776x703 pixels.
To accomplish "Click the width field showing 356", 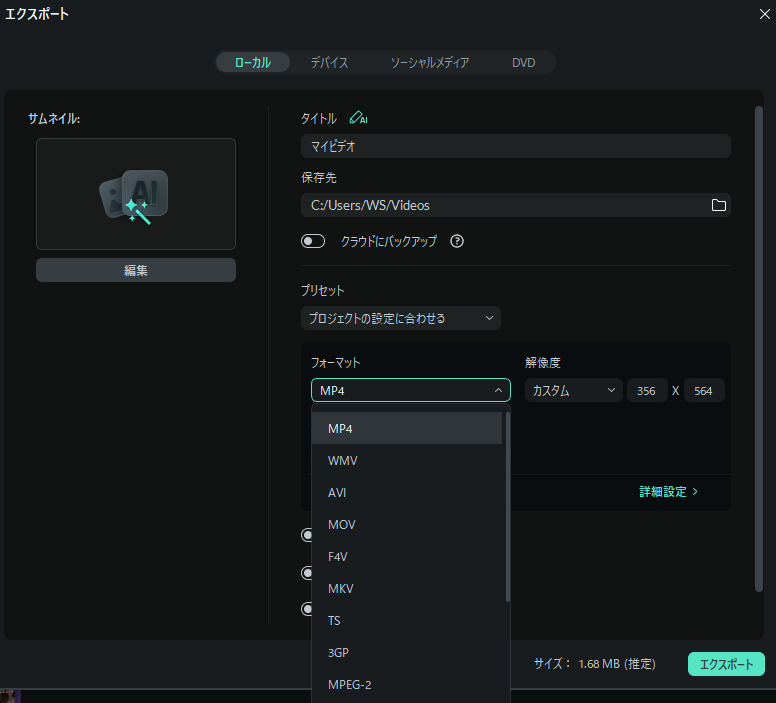I will 647,390.
